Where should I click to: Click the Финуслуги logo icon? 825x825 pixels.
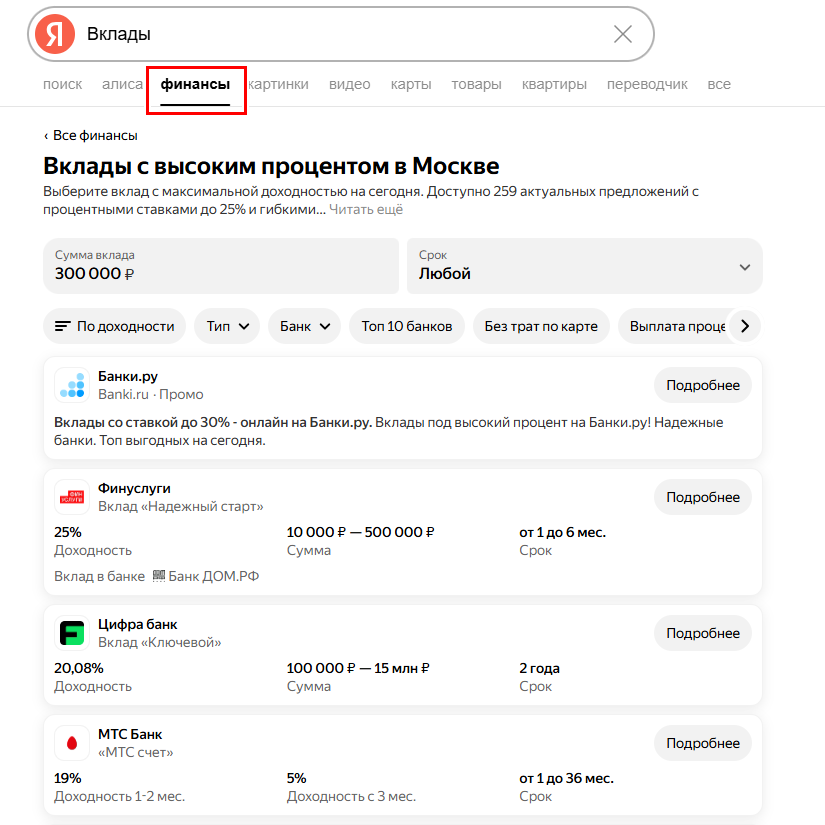tap(72, 497)
